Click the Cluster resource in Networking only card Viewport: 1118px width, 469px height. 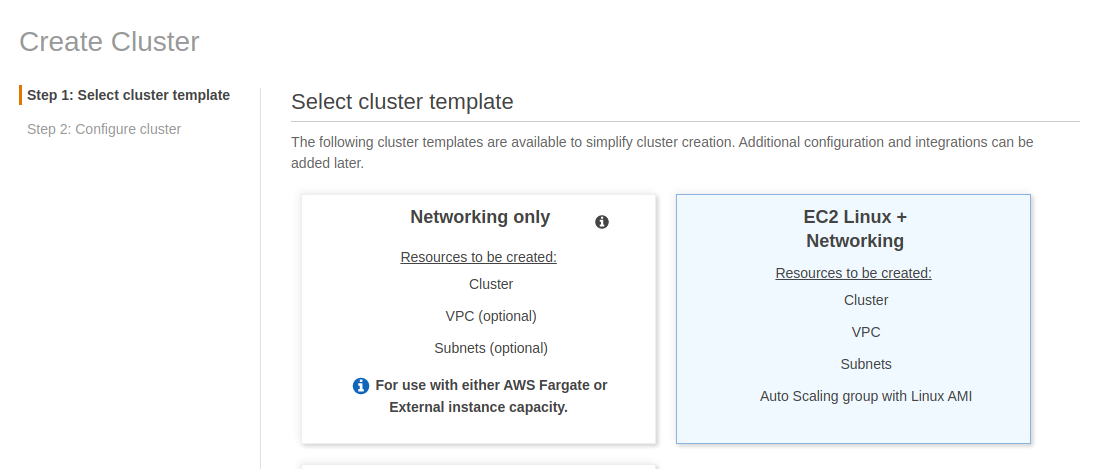tap(491, 284)
